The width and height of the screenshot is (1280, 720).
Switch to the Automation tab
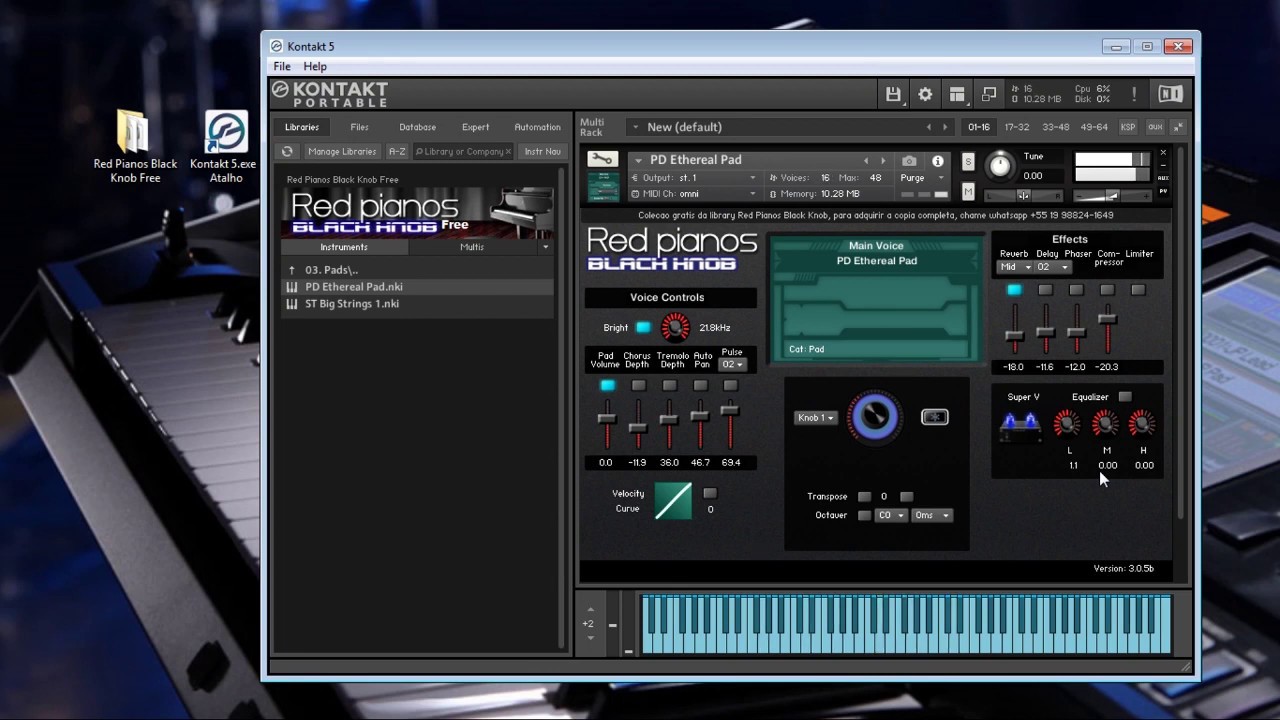pos(537,127)
